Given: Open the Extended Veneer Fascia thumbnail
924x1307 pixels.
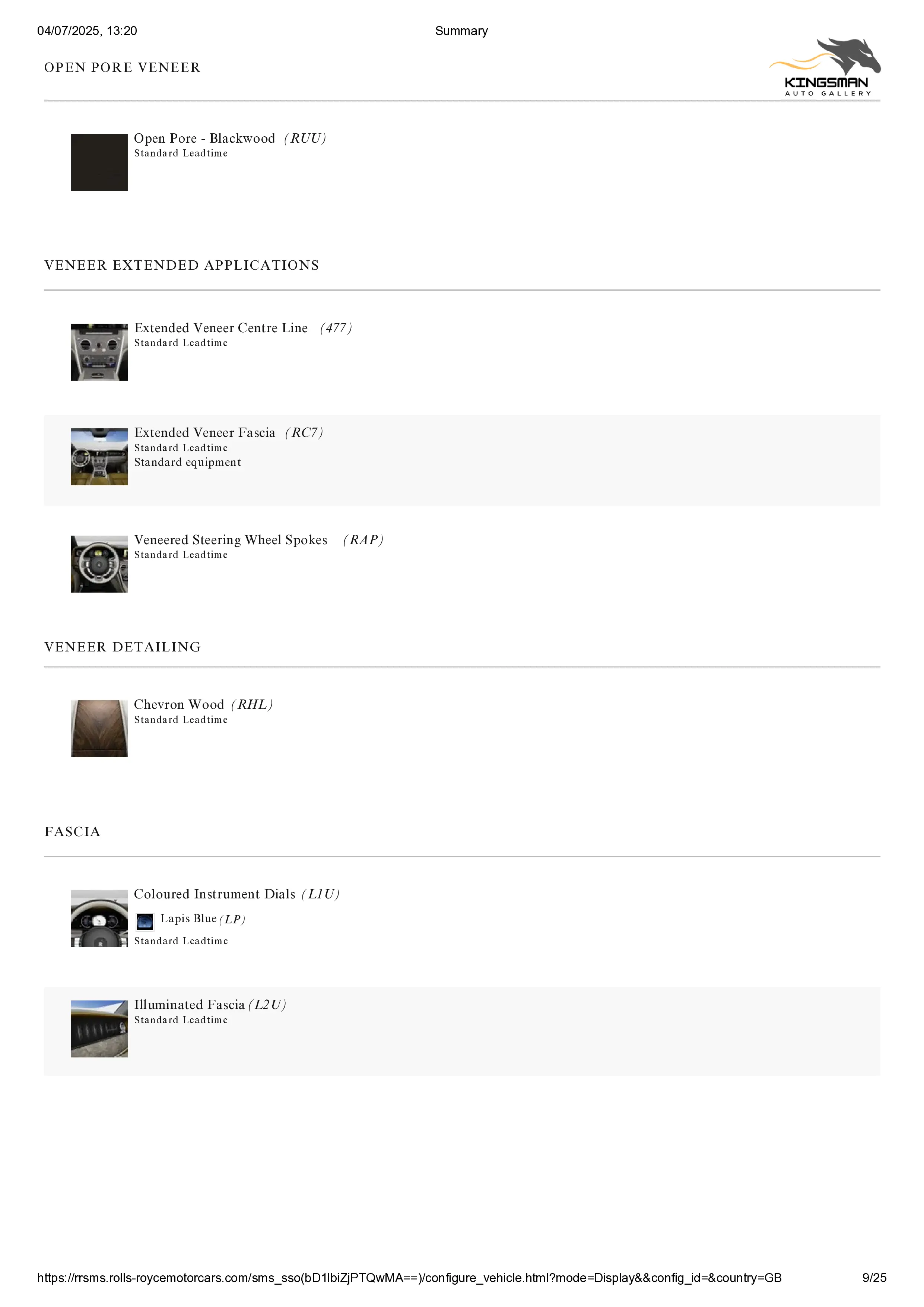Looking at the screenshot, I should coord(99,457).
